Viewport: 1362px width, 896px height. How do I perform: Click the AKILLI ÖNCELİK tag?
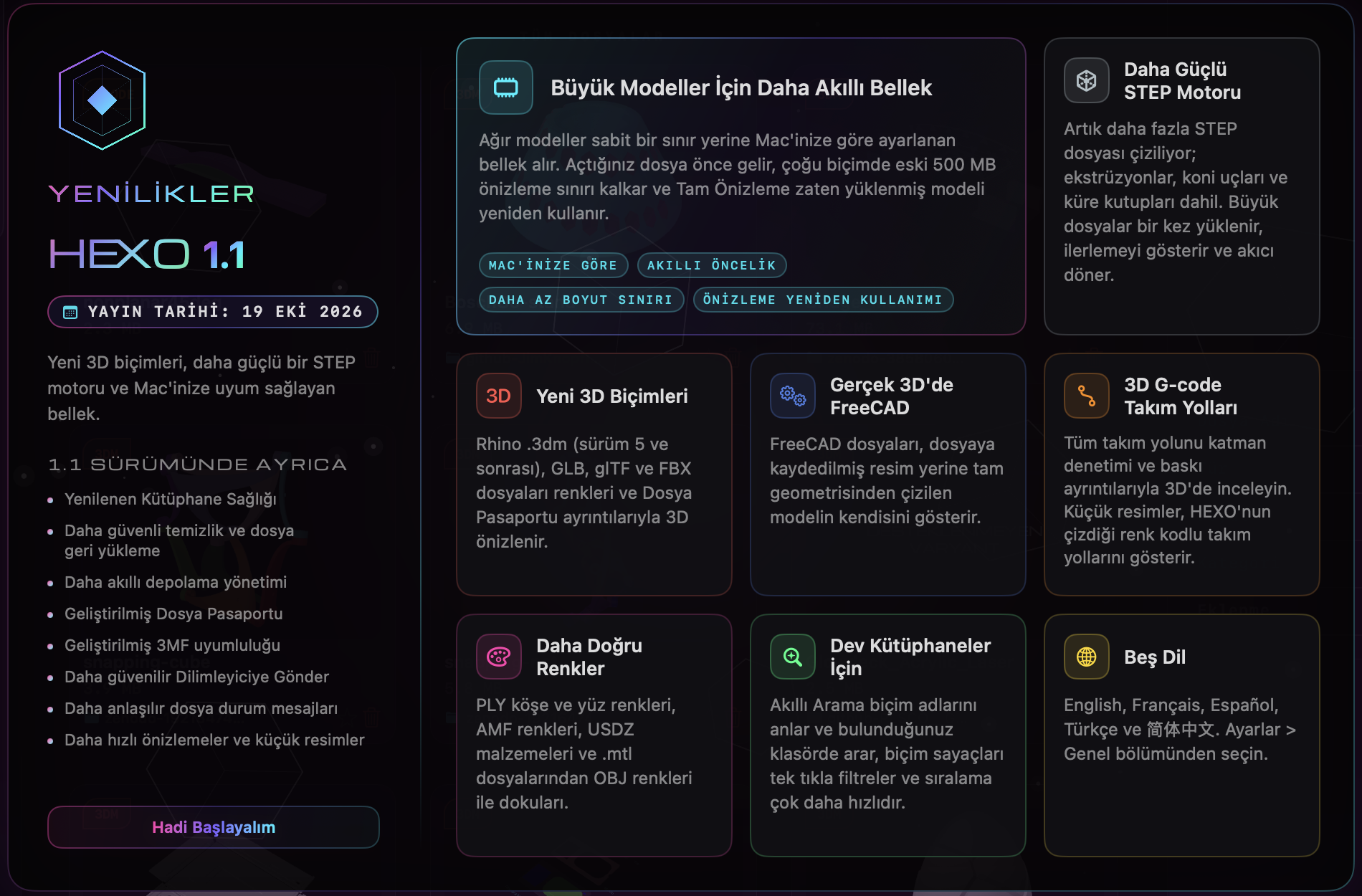[712, 265]
